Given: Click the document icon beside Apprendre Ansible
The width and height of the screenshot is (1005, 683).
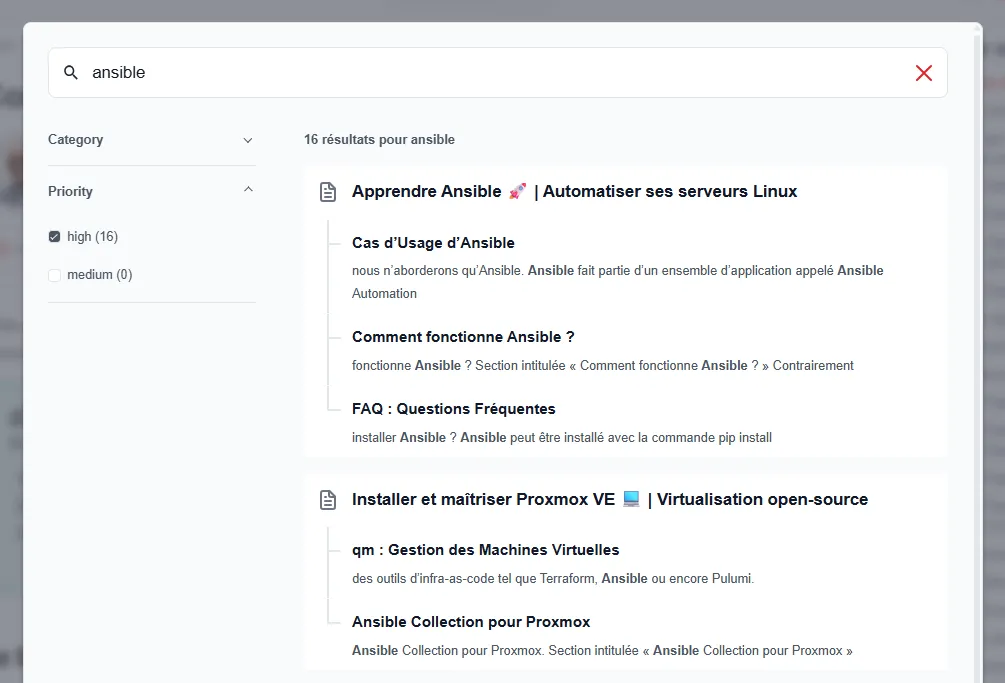Looking at the screenshot, I should click(328, 191).
